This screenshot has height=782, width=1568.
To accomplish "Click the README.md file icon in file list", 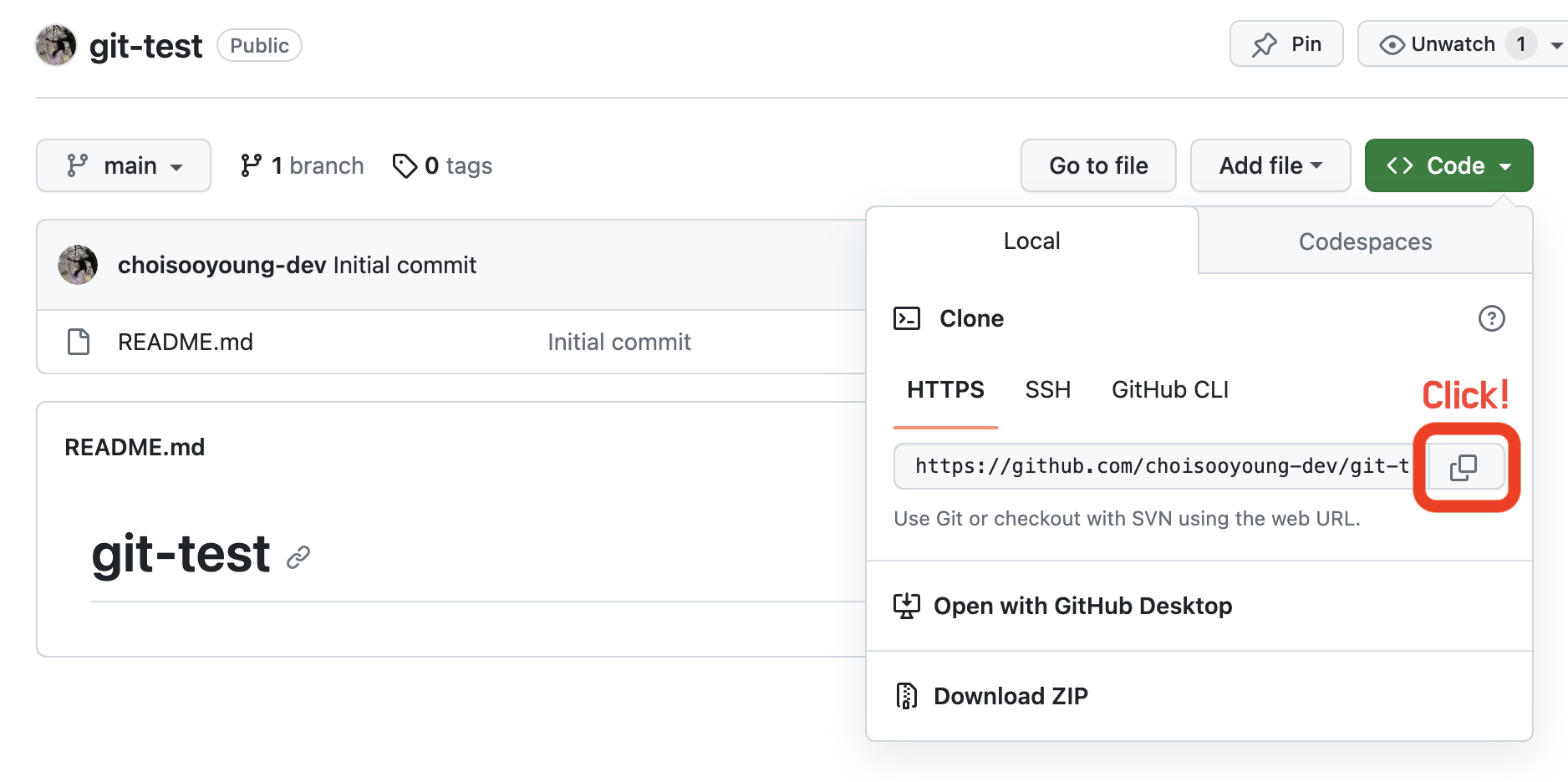I will coord(79,342).
